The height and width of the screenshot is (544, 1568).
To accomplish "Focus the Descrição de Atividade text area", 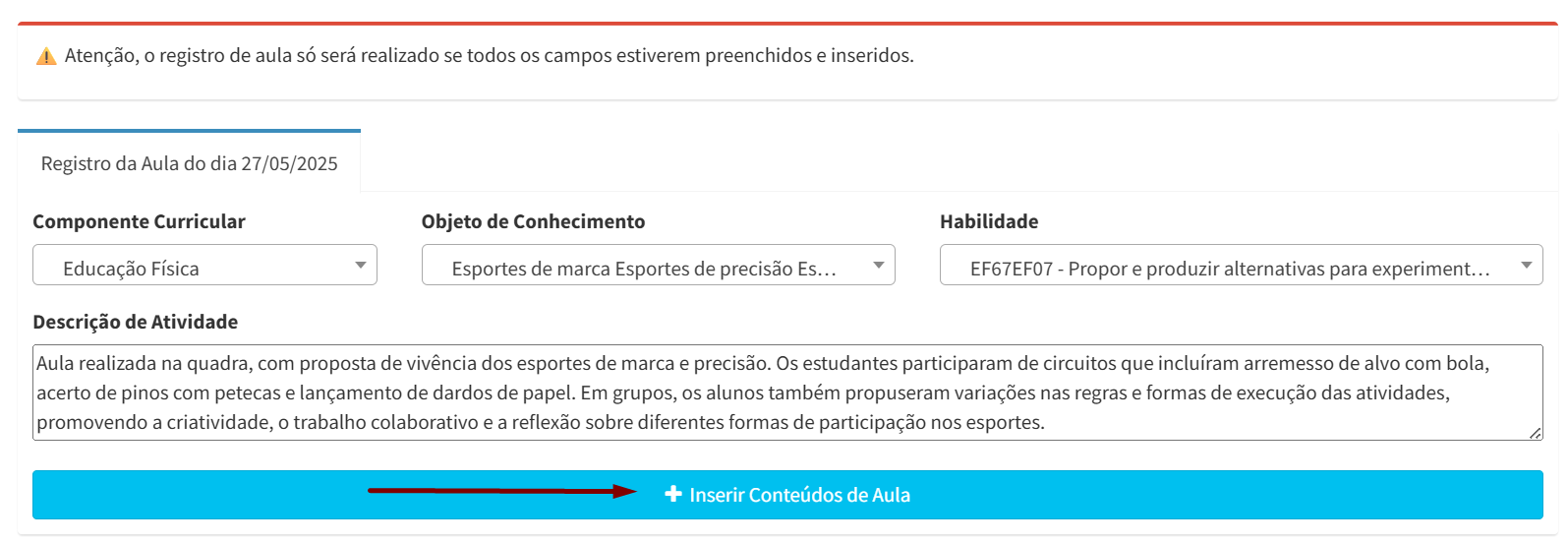I will click(x=787, y=393).
